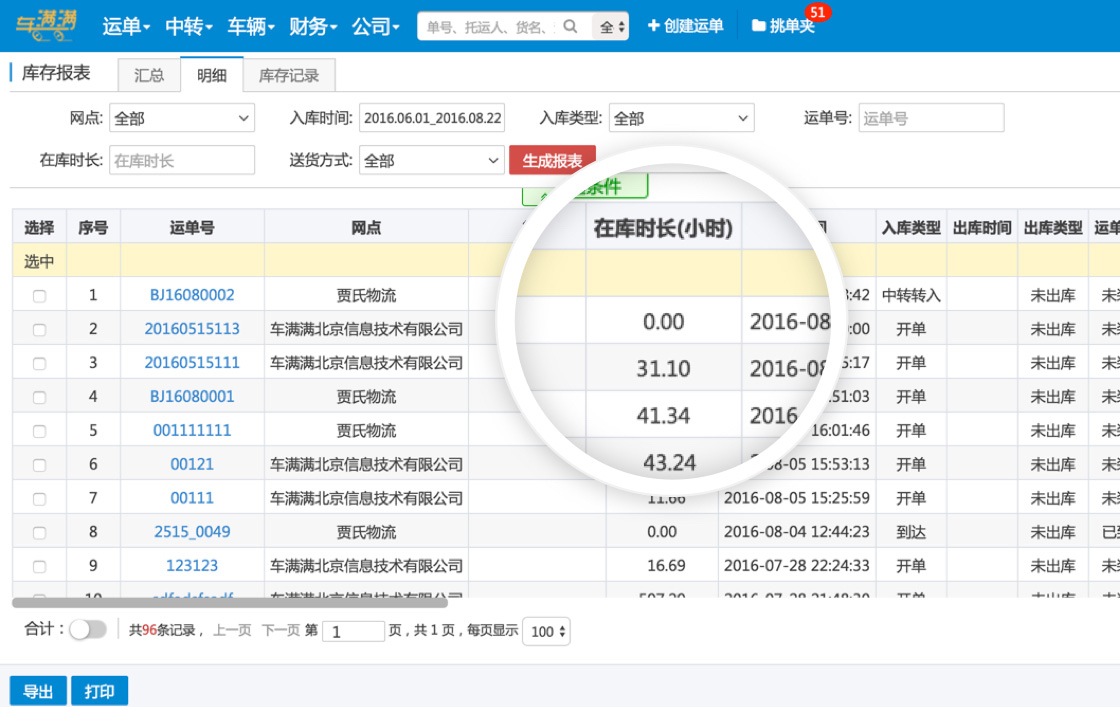Click the 车满满 logo icon
The image size is (1120, 707).
(x=46, y=25)
